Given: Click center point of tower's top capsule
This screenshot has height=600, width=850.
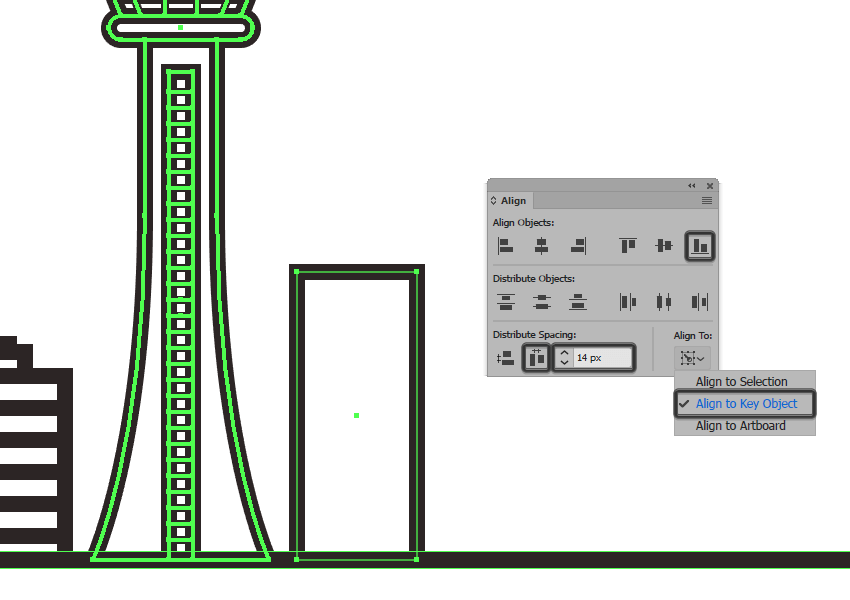Looking at the screenshot, I should click(181, 28).
